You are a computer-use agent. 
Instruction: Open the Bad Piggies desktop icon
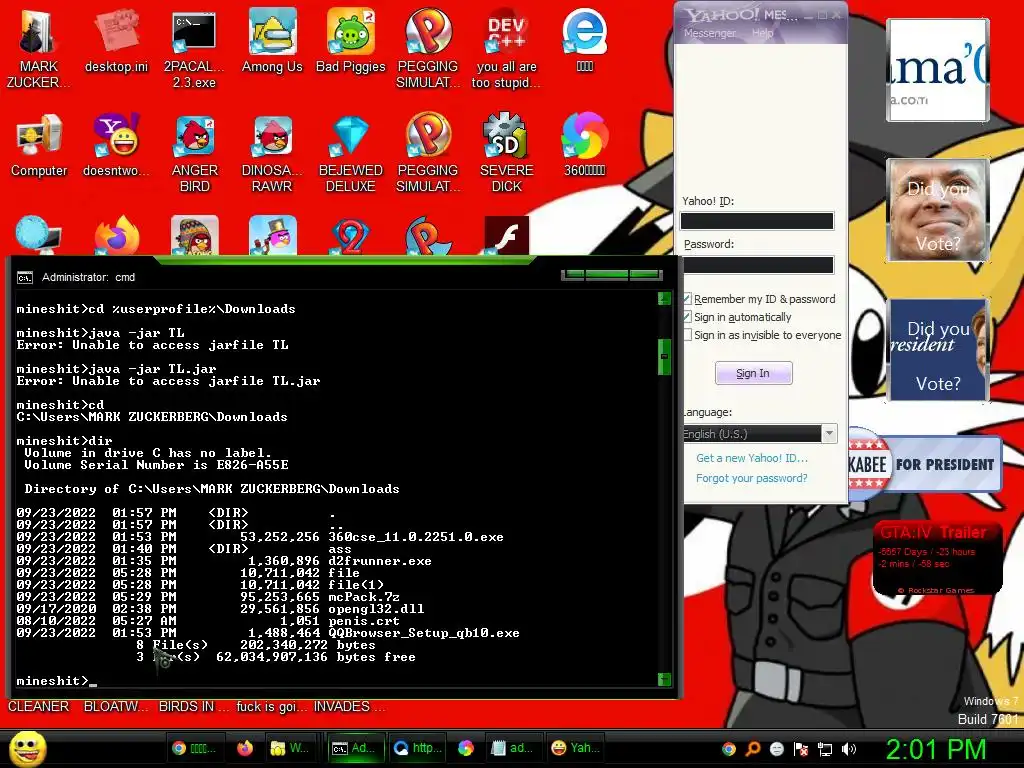tap(351, 40)
